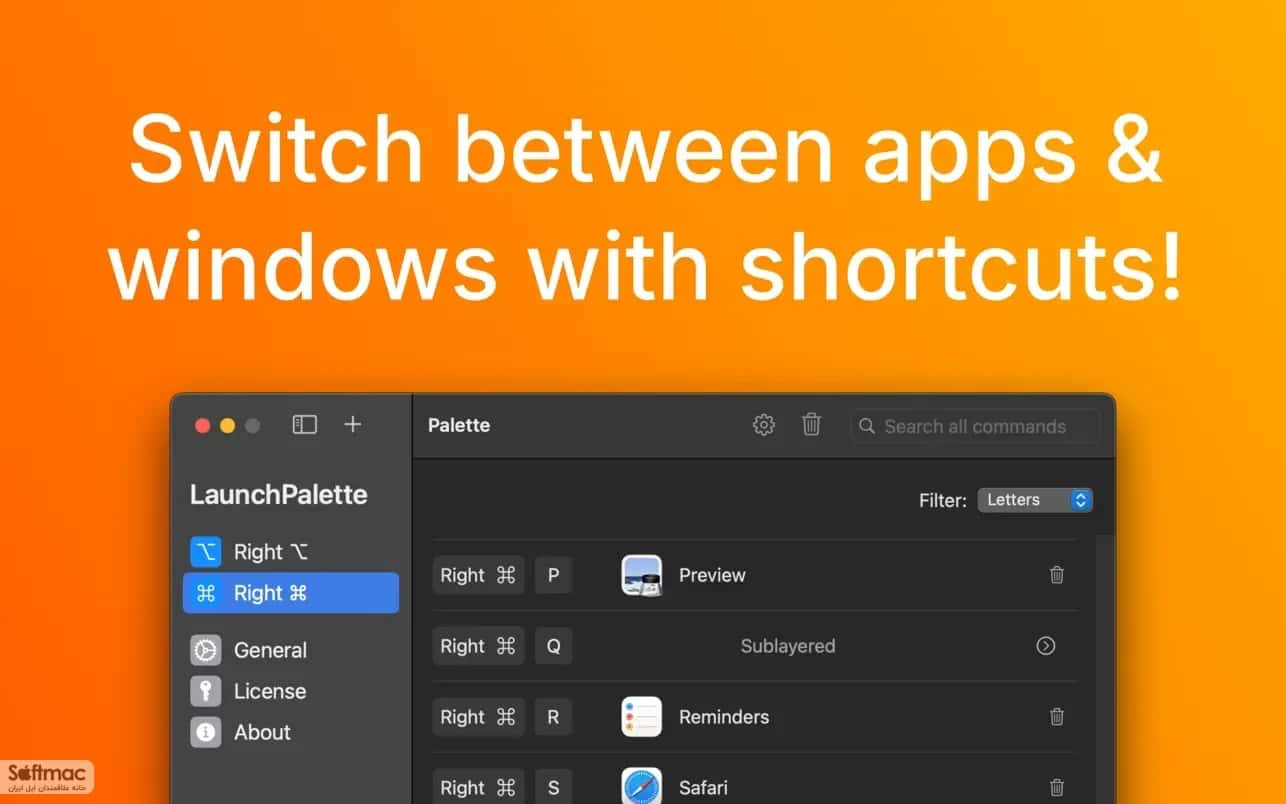This screenshot has width=1286, height=804.
Task: Click the LaunchPalette sidebar heading
Action: (279, 495)
